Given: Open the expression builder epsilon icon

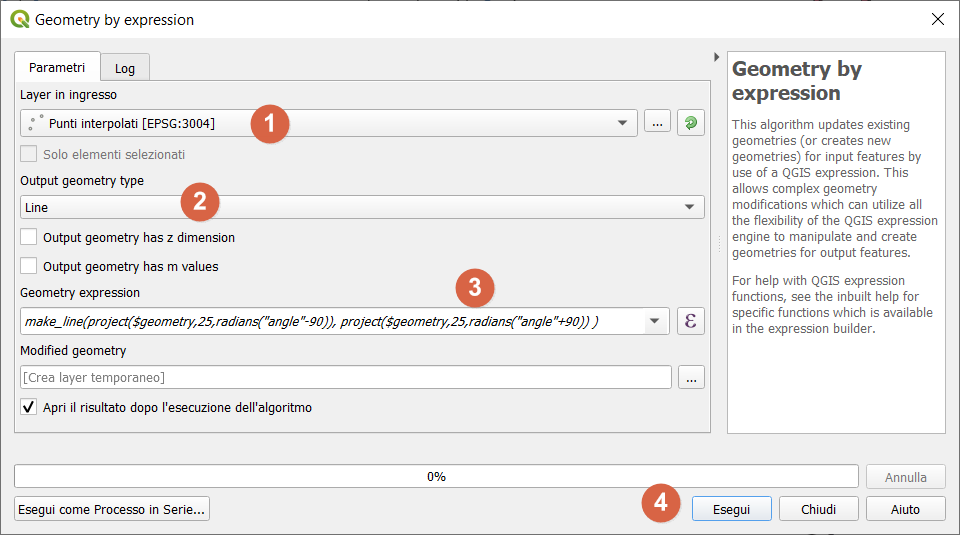Looking at the screenshot, I should (x=691, y=321).
